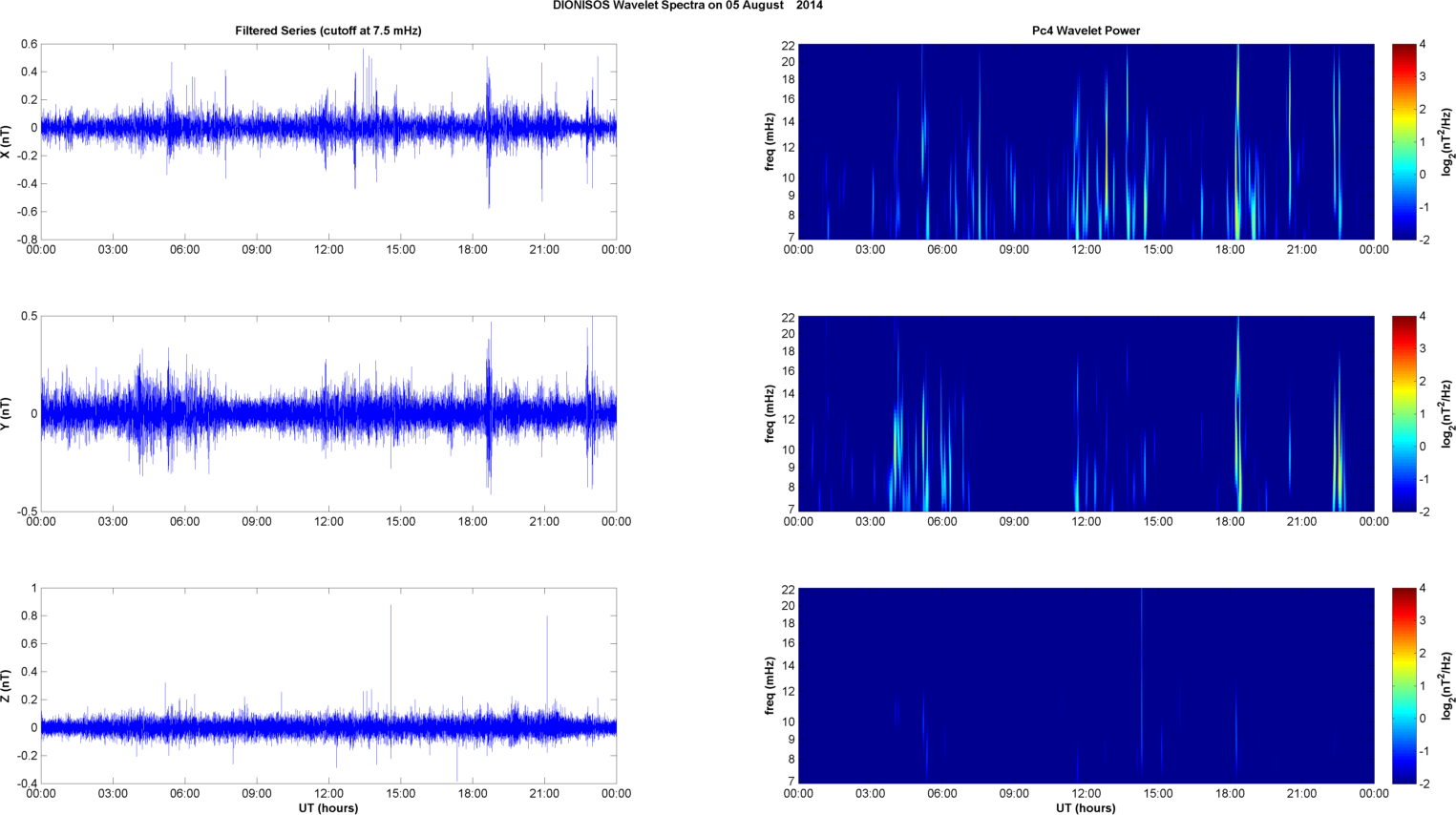Open the Y component Pc4 wavelet spectrogram
This screenshot has width=1456, height=815.
1086,413
